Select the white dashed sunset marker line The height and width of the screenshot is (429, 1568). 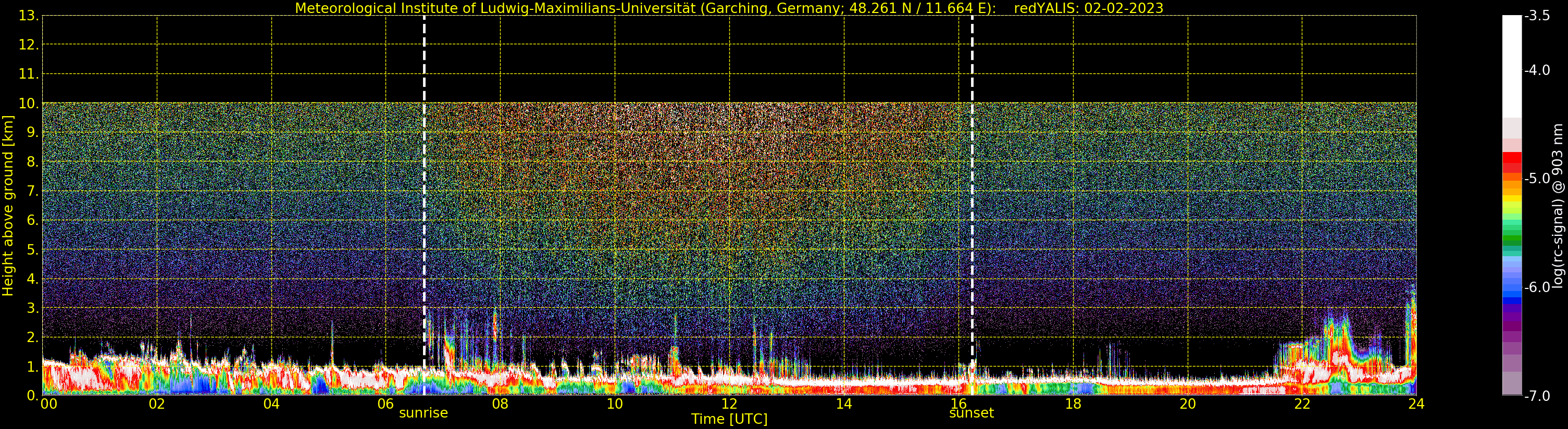[x=972, y=205]
